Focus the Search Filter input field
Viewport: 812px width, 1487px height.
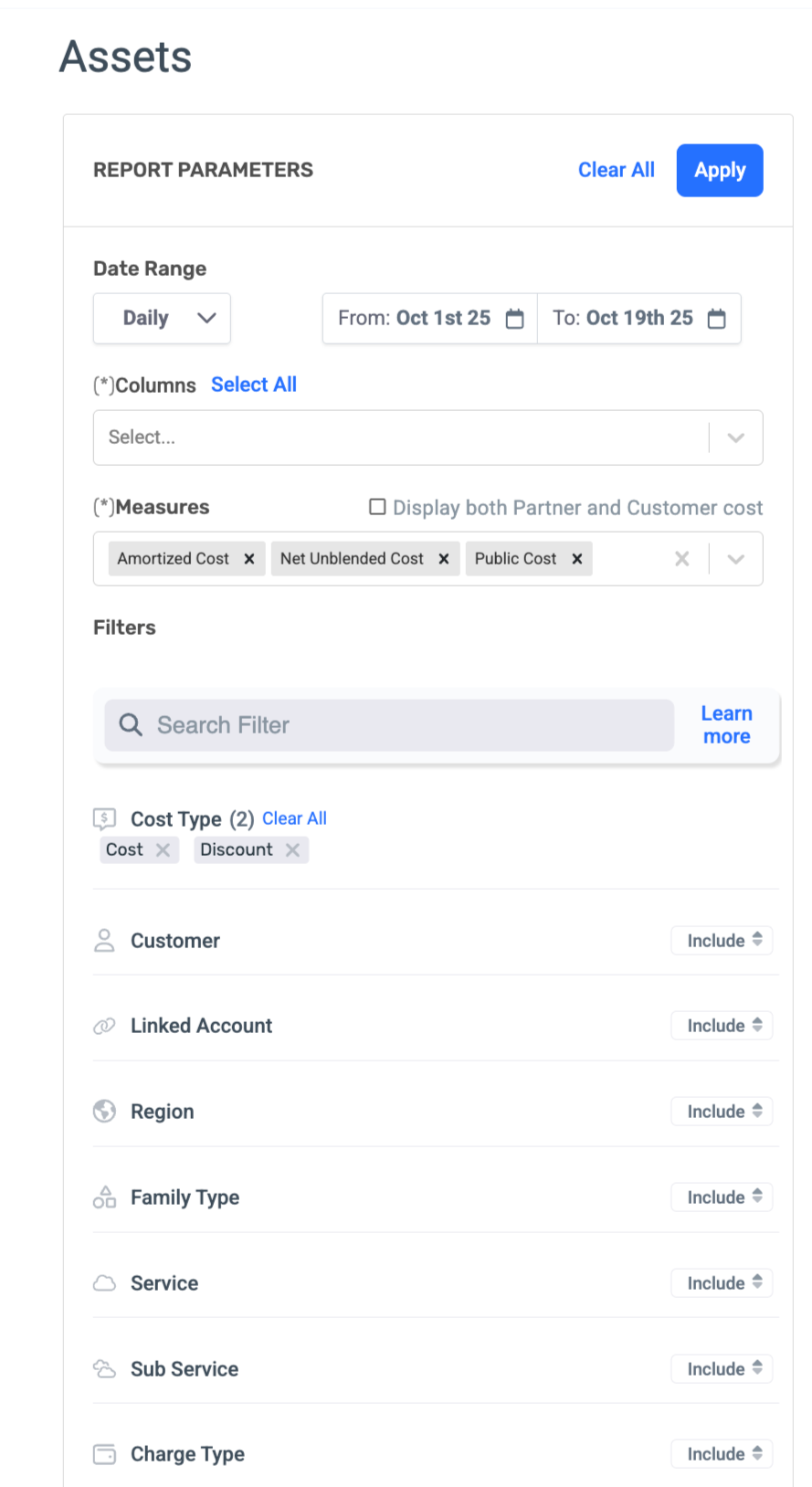(x=402, y=725)
